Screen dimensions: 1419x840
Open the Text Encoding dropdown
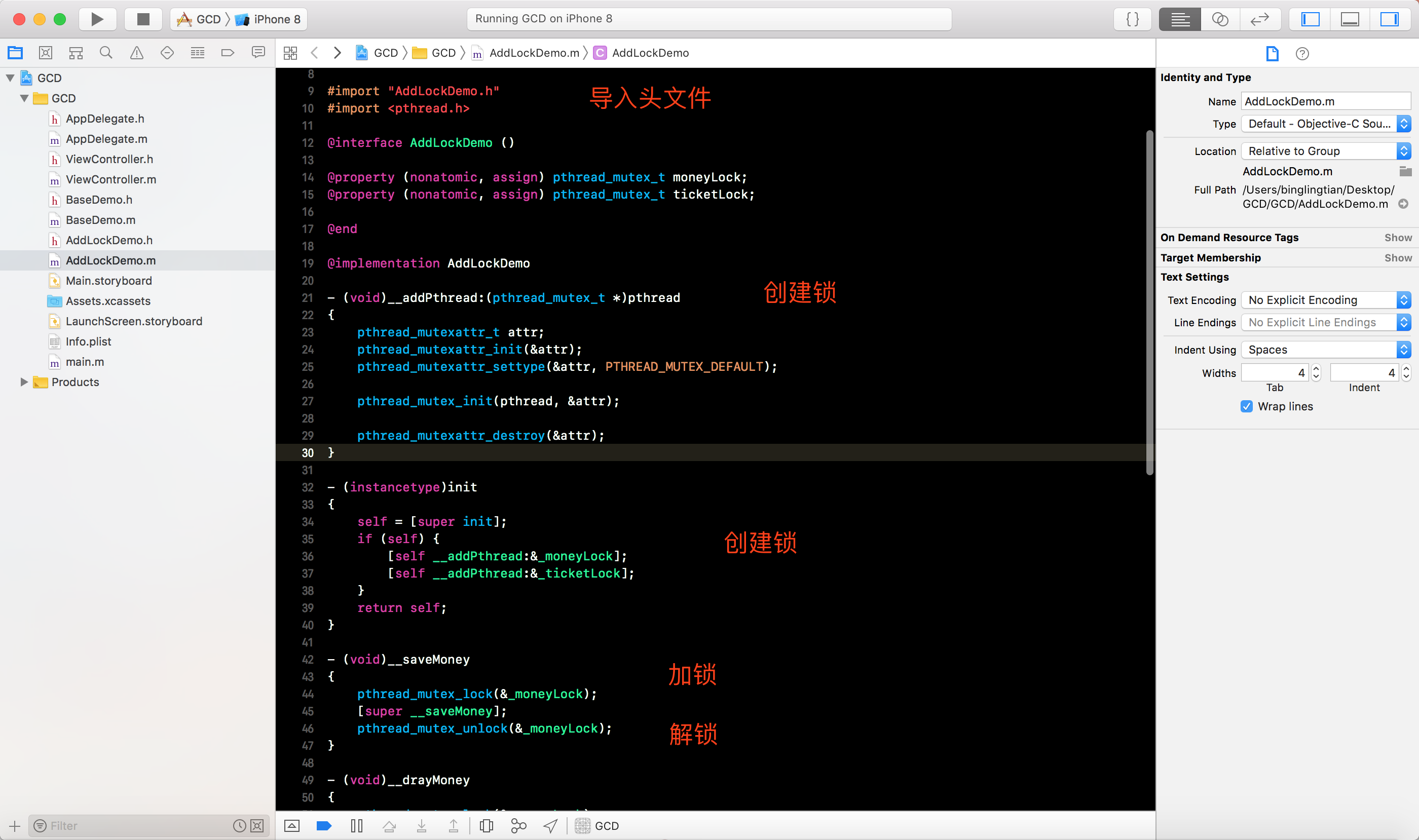coord(1326,300)
